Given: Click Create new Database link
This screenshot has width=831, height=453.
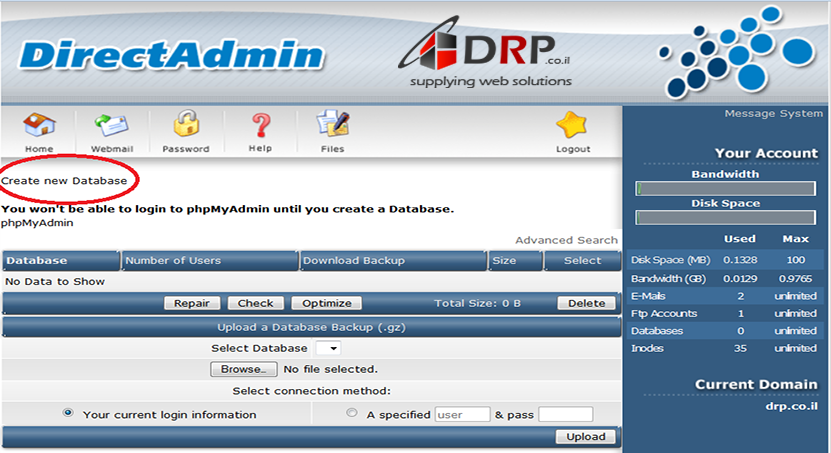Looking at the screenshot, I should (64, 181).
